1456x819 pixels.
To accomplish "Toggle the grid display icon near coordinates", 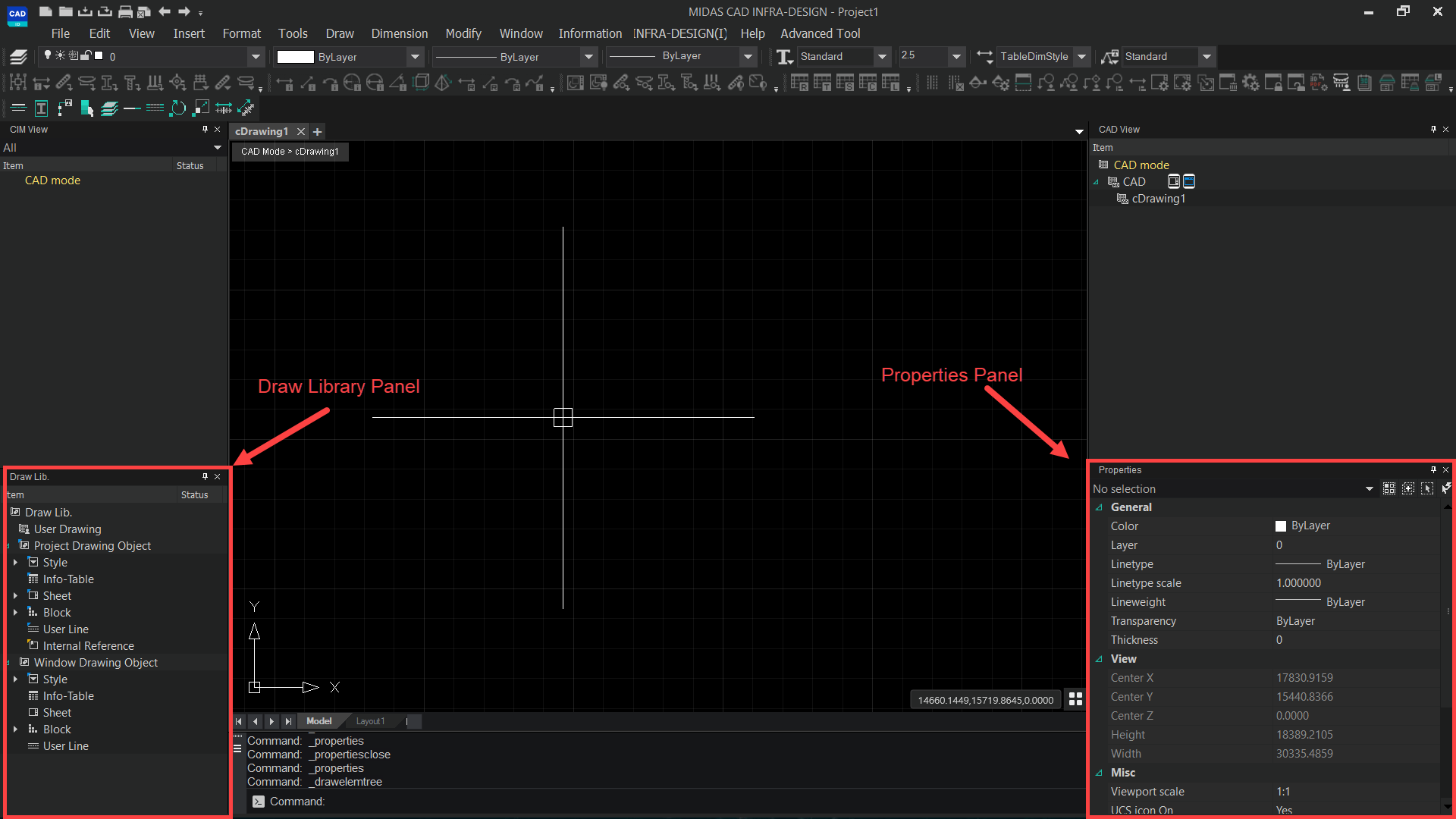I will coord(1075,699).
